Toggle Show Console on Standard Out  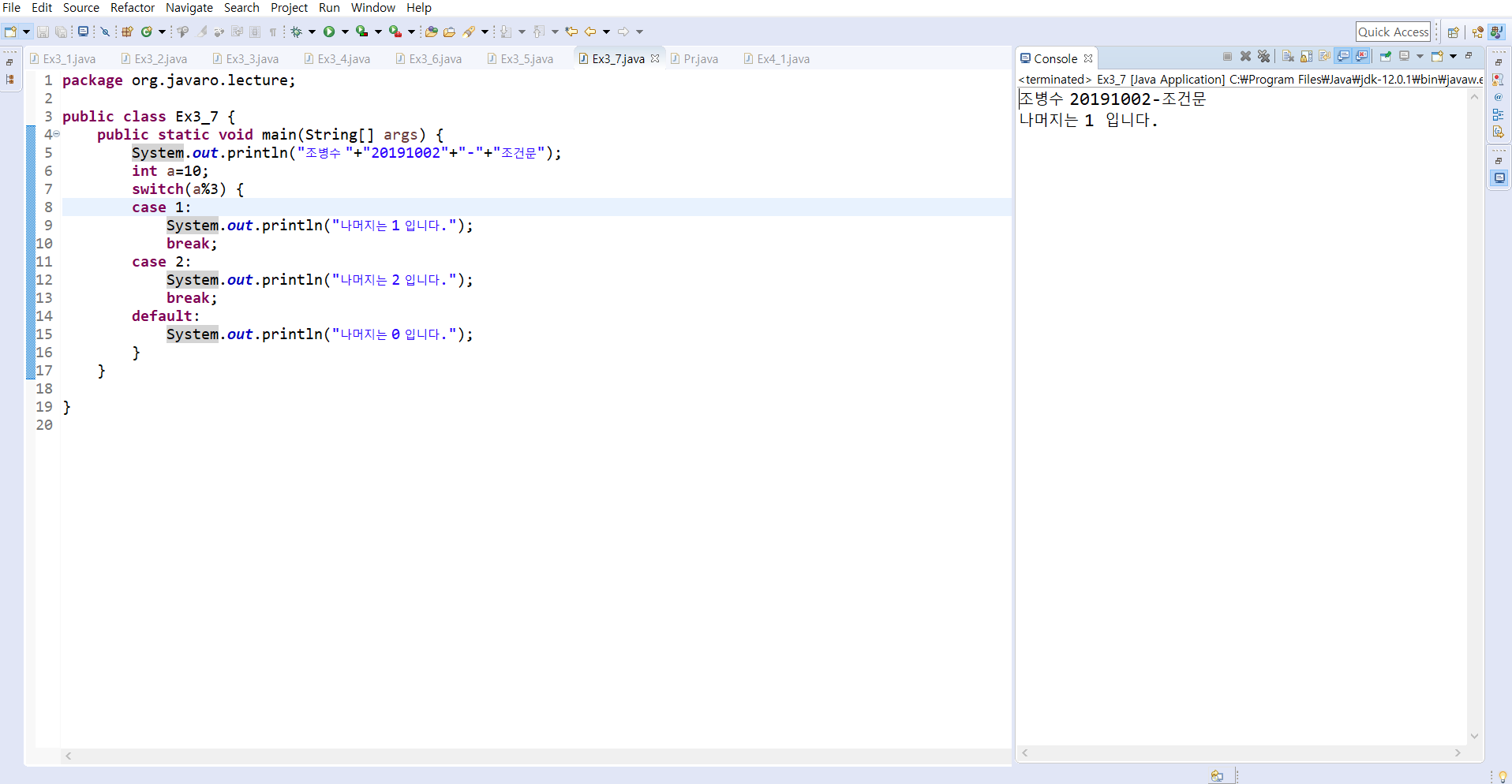coord(1343,56)
